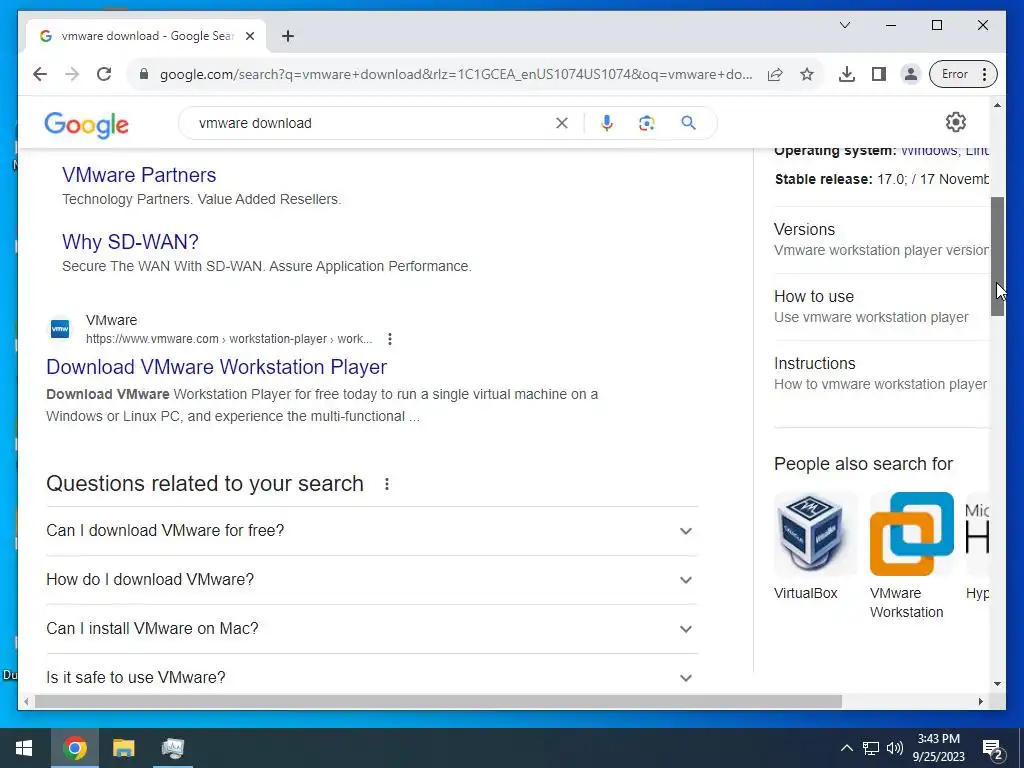Viewport: 1024px width, 768px height.
Task: Show hidden tray icons chevron
Action: 846,748
